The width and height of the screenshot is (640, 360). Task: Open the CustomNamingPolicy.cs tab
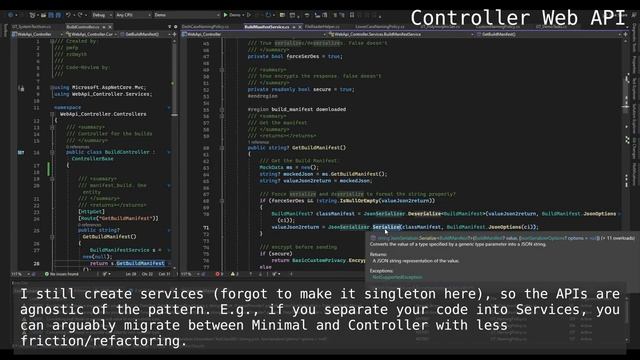pyautogui.click(x=498, y=27)
